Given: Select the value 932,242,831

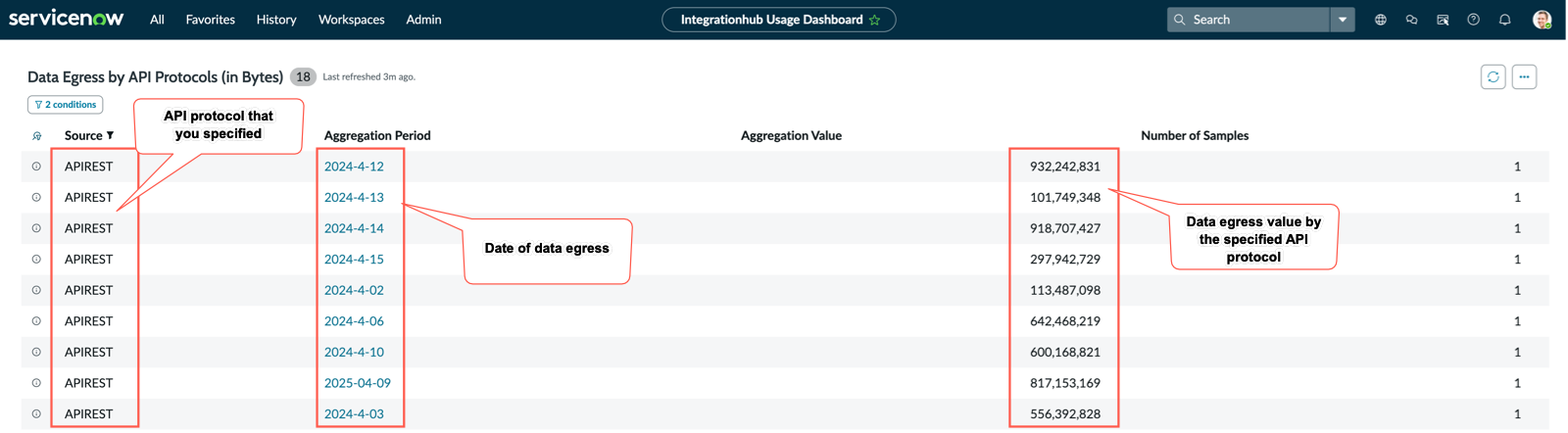Looking at the screenshot, I should (1065, 167).
